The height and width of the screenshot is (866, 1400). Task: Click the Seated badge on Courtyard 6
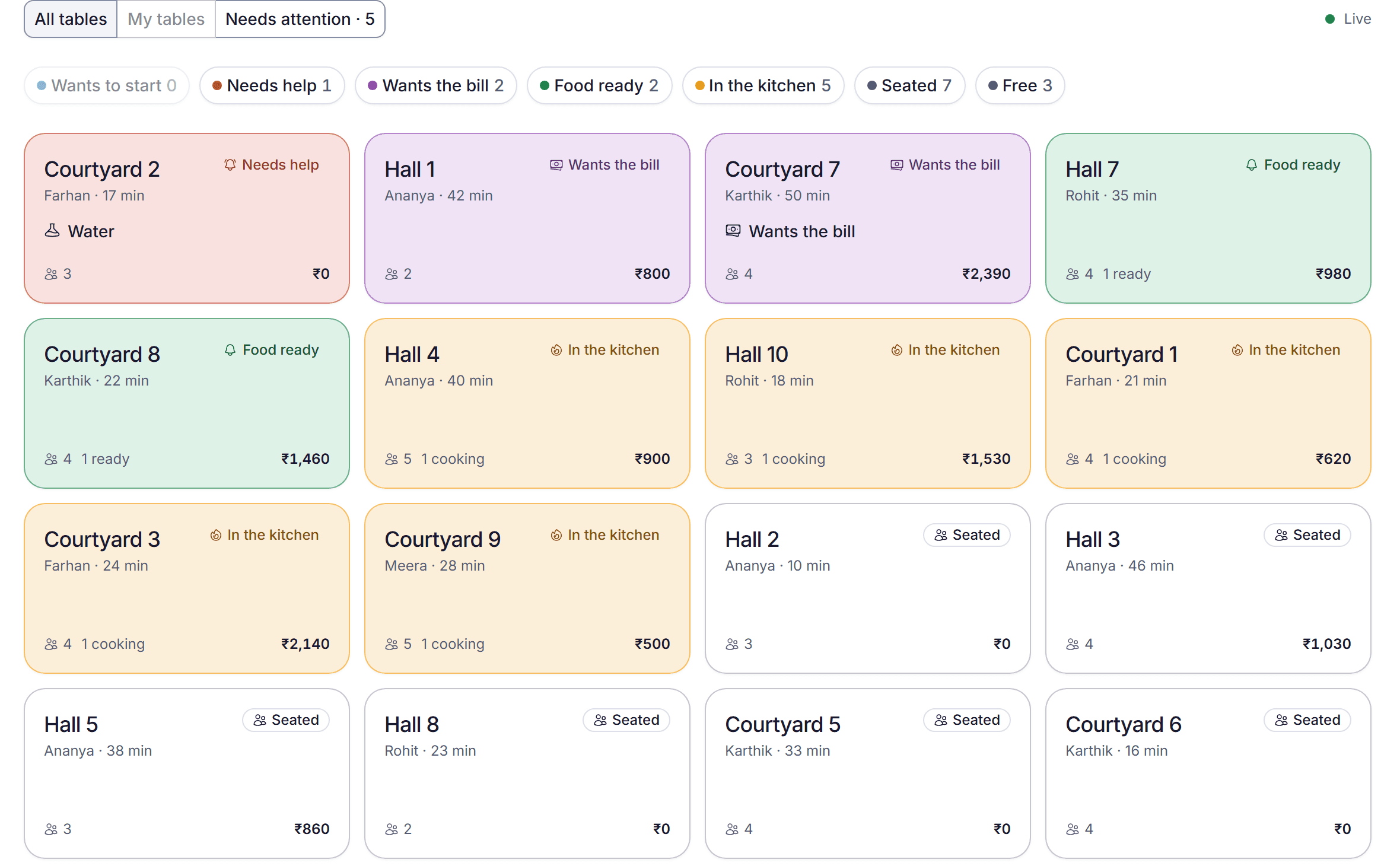(1307, 720)
